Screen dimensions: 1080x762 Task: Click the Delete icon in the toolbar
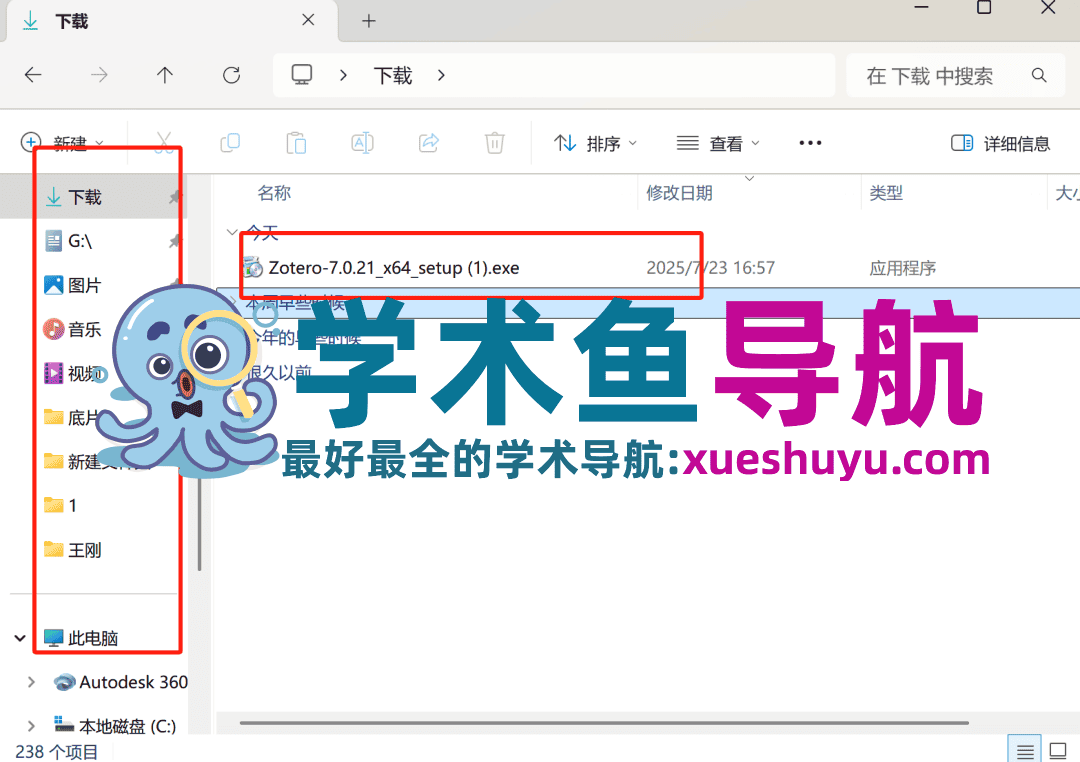(x=494, y=143)
